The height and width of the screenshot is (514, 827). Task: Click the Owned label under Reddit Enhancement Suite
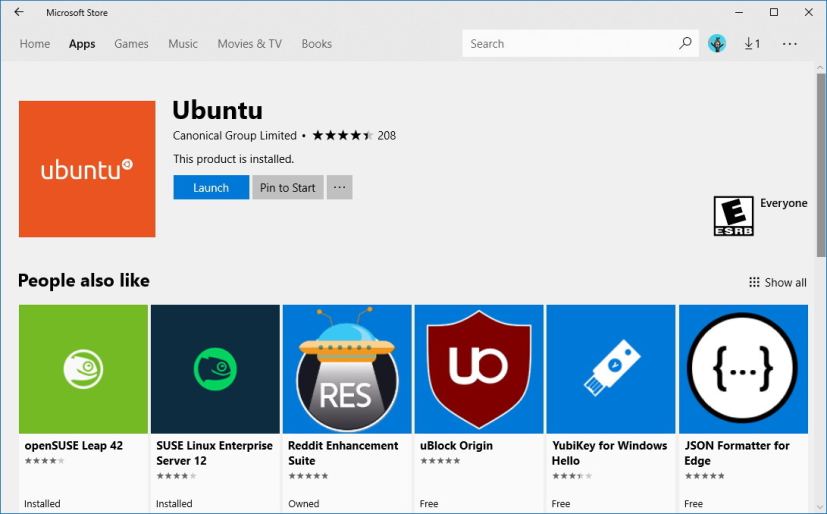pyautogui.click(x=303, y=503)
